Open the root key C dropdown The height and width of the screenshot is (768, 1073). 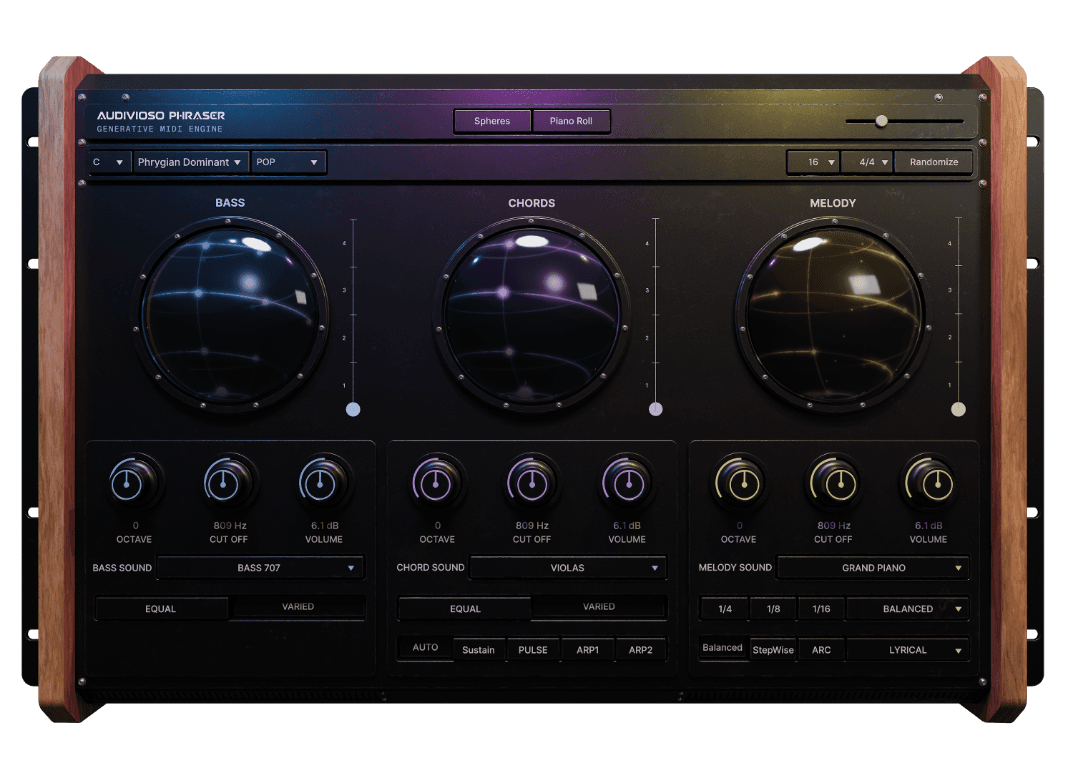click(x=108, y=162)
